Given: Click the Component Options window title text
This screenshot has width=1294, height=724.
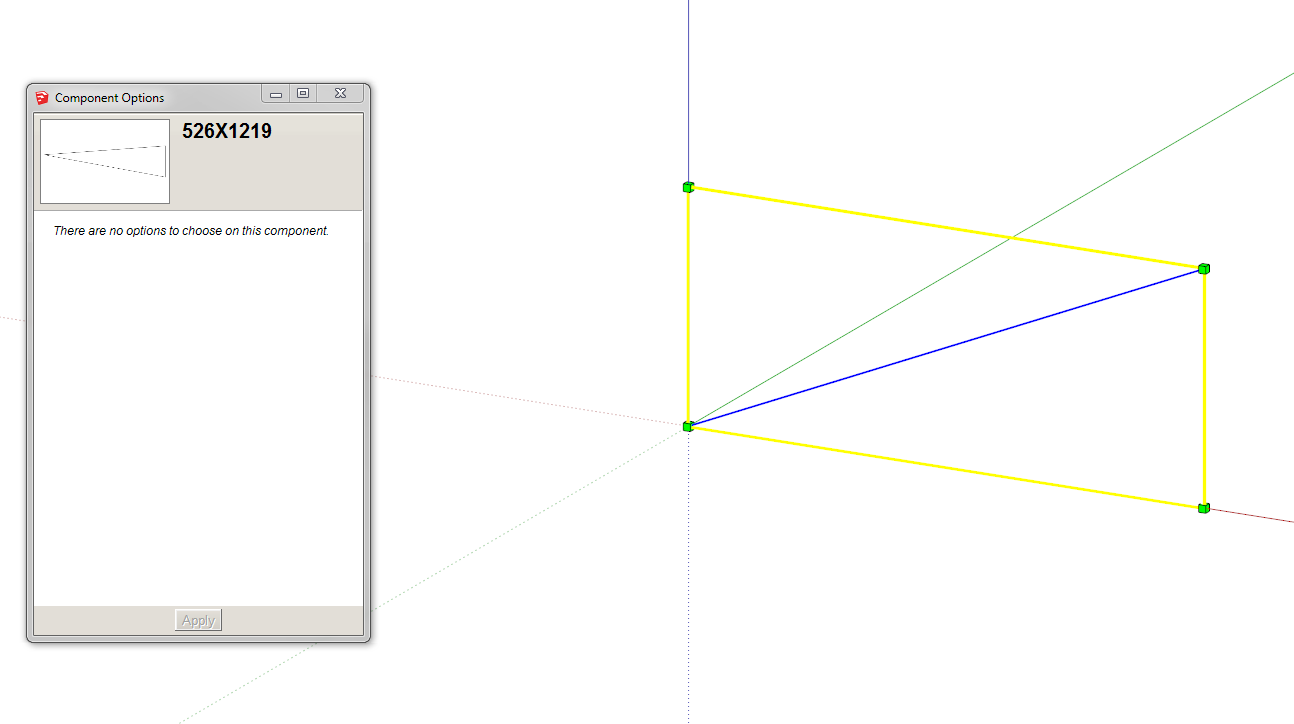Looking at the screenshot, I should [x=110, y=98].
